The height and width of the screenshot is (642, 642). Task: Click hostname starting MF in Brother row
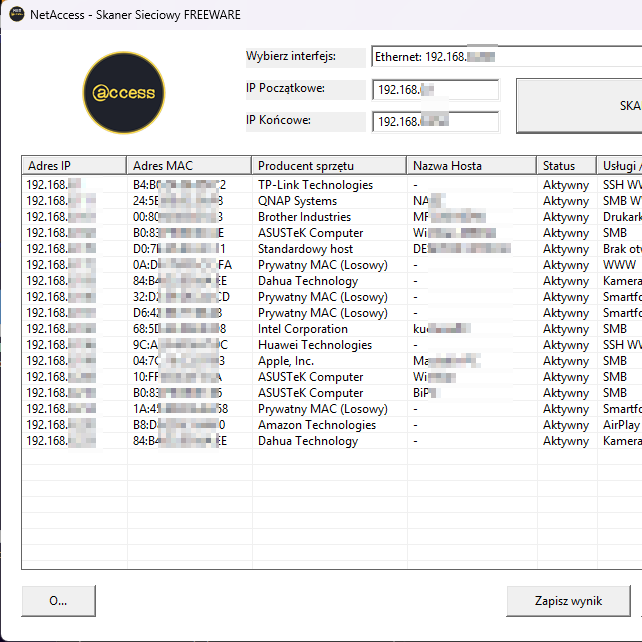[449, 217]
